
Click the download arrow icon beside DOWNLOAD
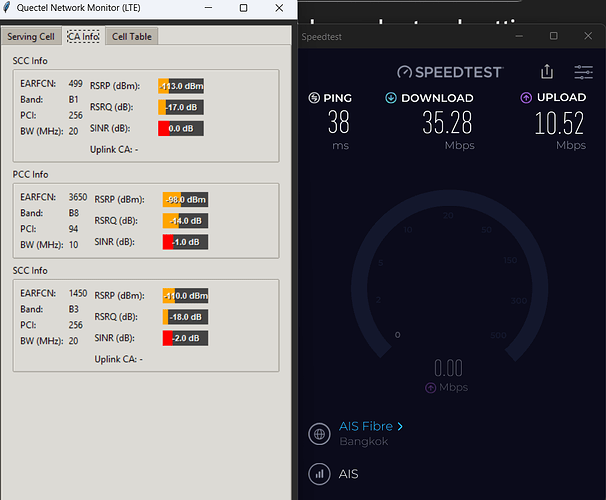(x=391, y=98)
